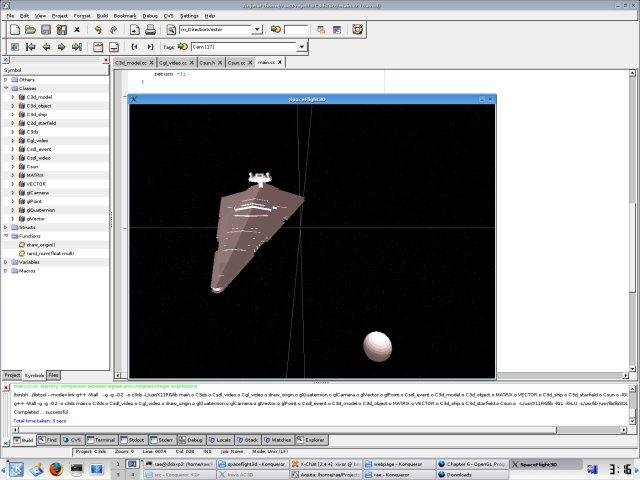The height and width of the screenshot is (480, 640).
Task: Collapse the Classes tree node
Action: (6, 88)
